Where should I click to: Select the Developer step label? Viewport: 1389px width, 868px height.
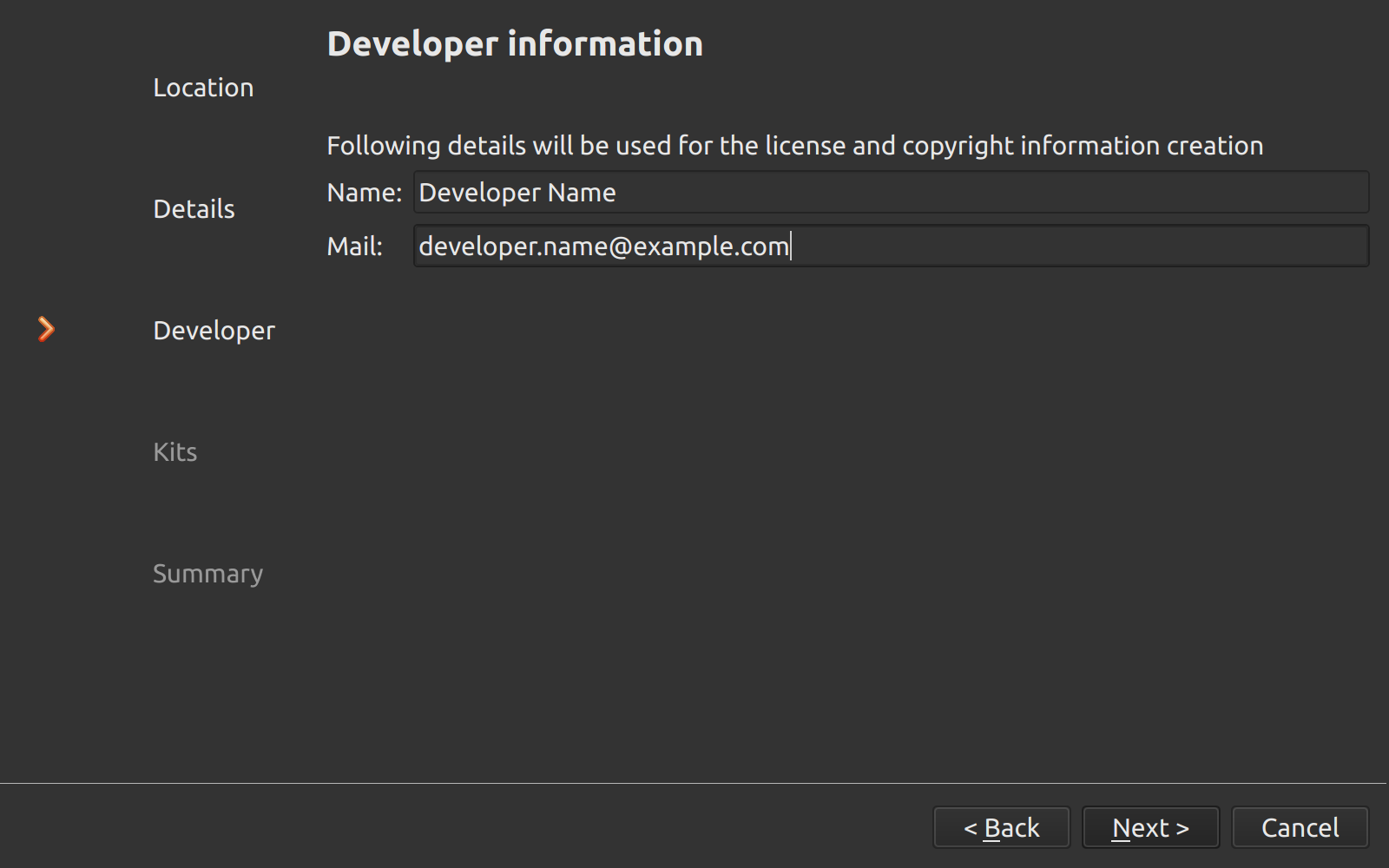[214, 331]
